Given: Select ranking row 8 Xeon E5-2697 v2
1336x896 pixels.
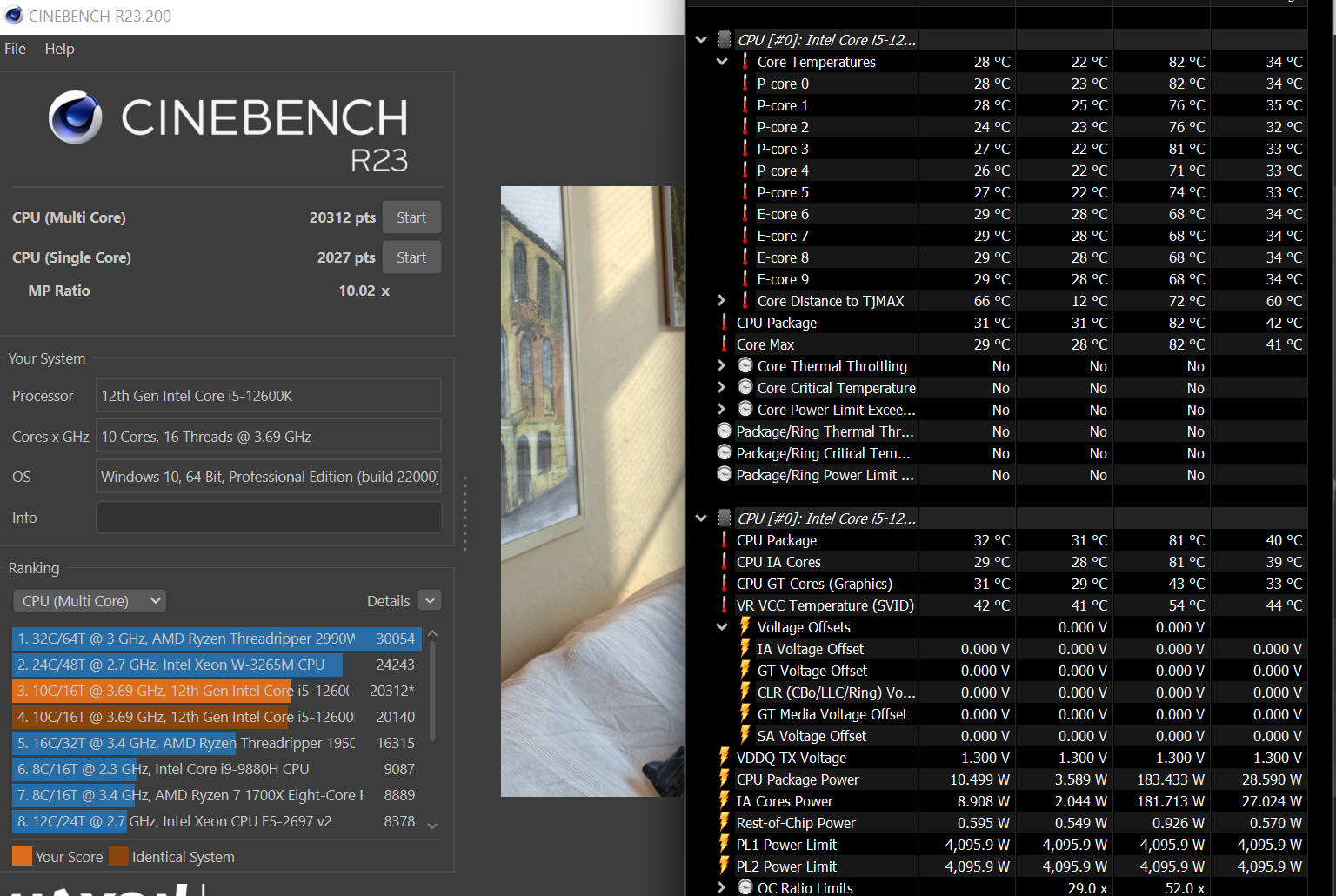Looking at the screenshot, I should coord(217,821).
